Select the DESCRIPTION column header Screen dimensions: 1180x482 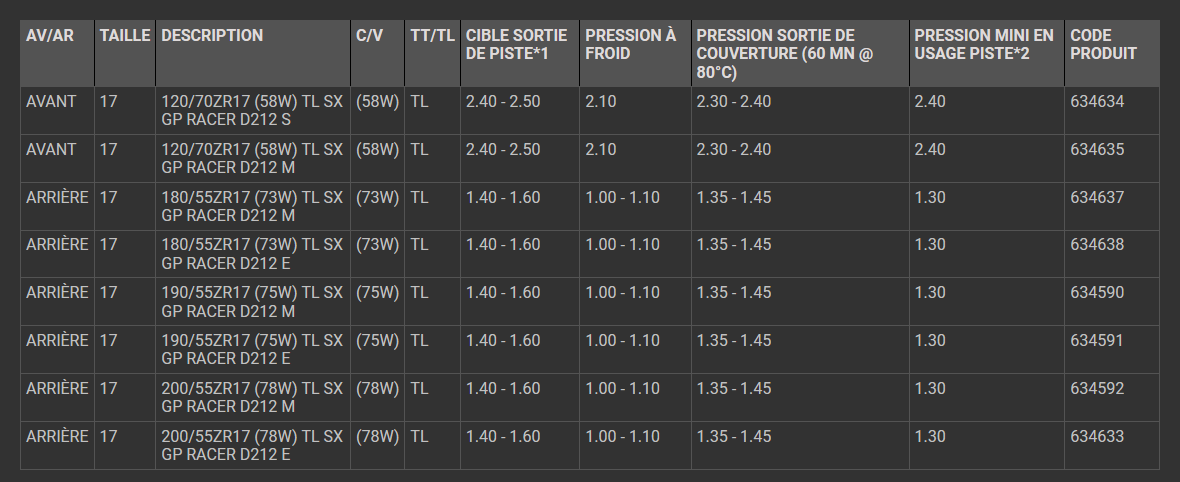[212, 36]
